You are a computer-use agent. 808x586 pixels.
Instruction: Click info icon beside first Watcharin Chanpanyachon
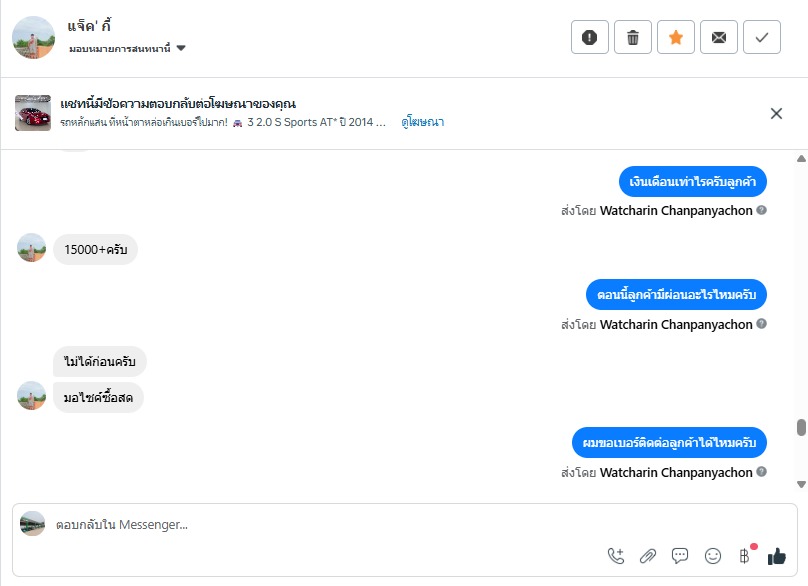[762, 211]
